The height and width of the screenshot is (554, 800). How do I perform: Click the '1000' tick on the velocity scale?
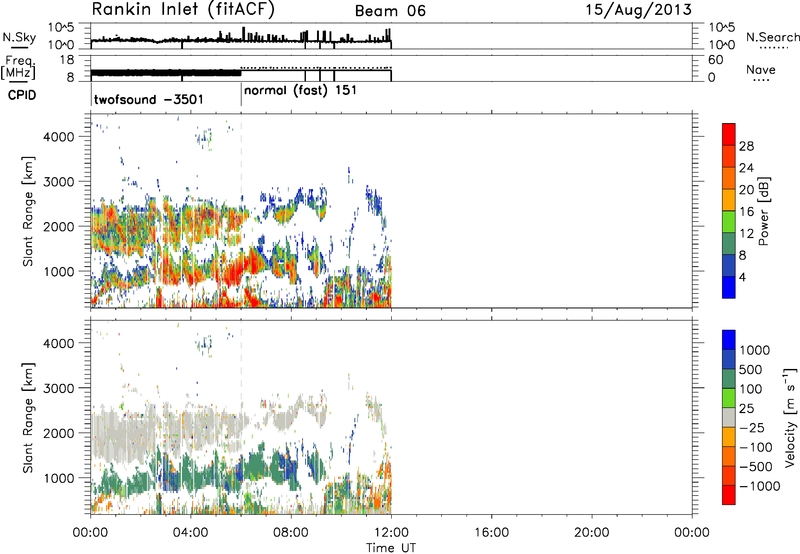pos(754,350)
